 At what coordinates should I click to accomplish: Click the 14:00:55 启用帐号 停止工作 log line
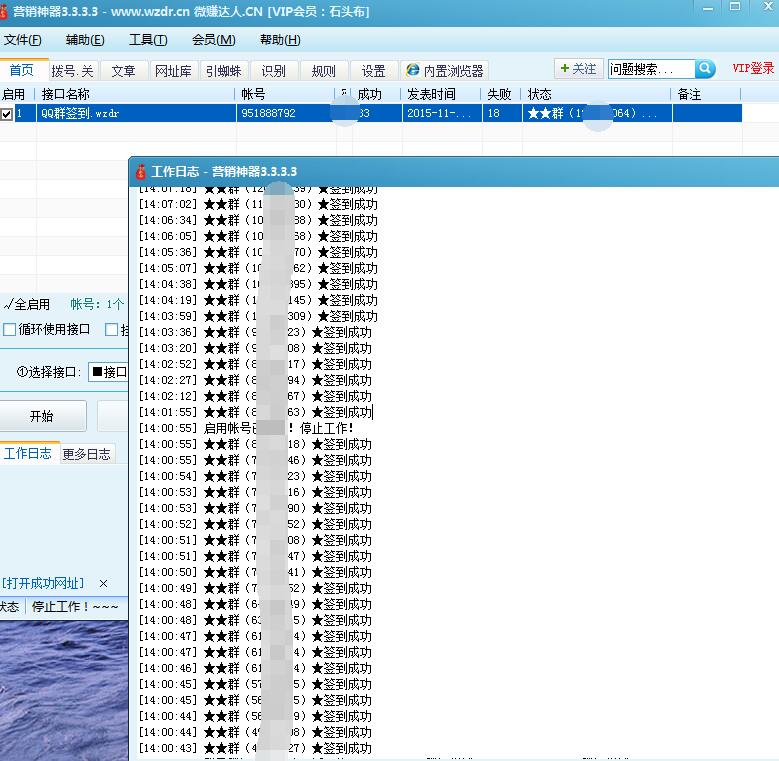[x=246, y=428]
